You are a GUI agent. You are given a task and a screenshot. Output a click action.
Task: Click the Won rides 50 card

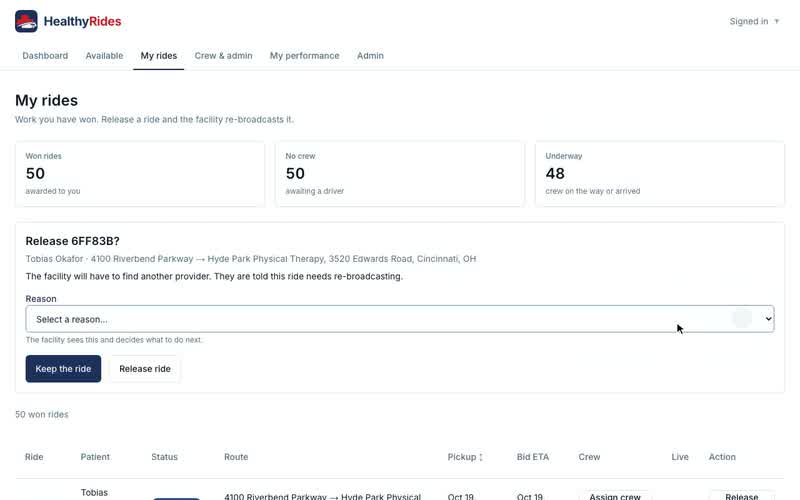(140, 174)
